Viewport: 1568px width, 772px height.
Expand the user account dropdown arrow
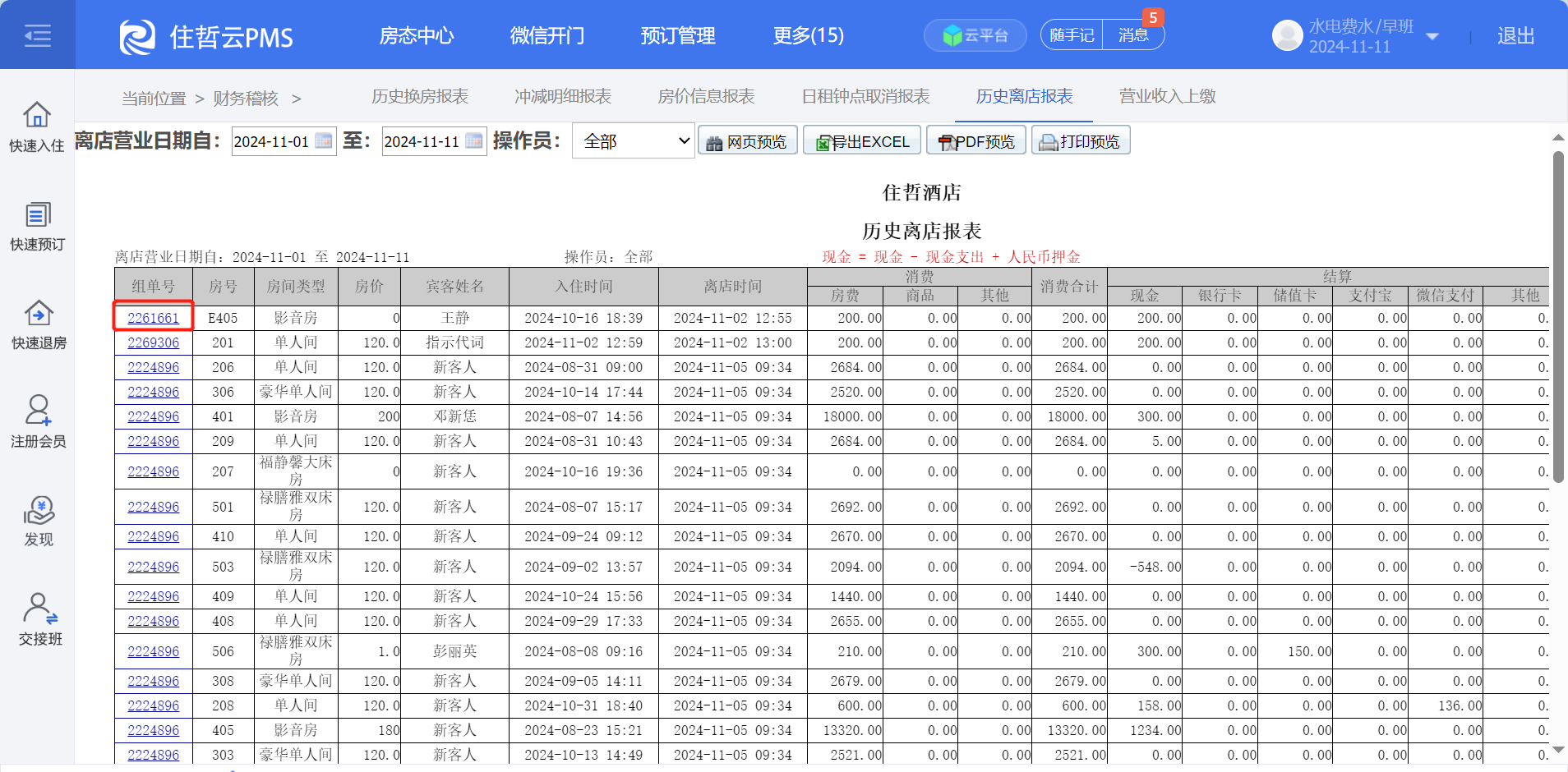(1432, 36)
